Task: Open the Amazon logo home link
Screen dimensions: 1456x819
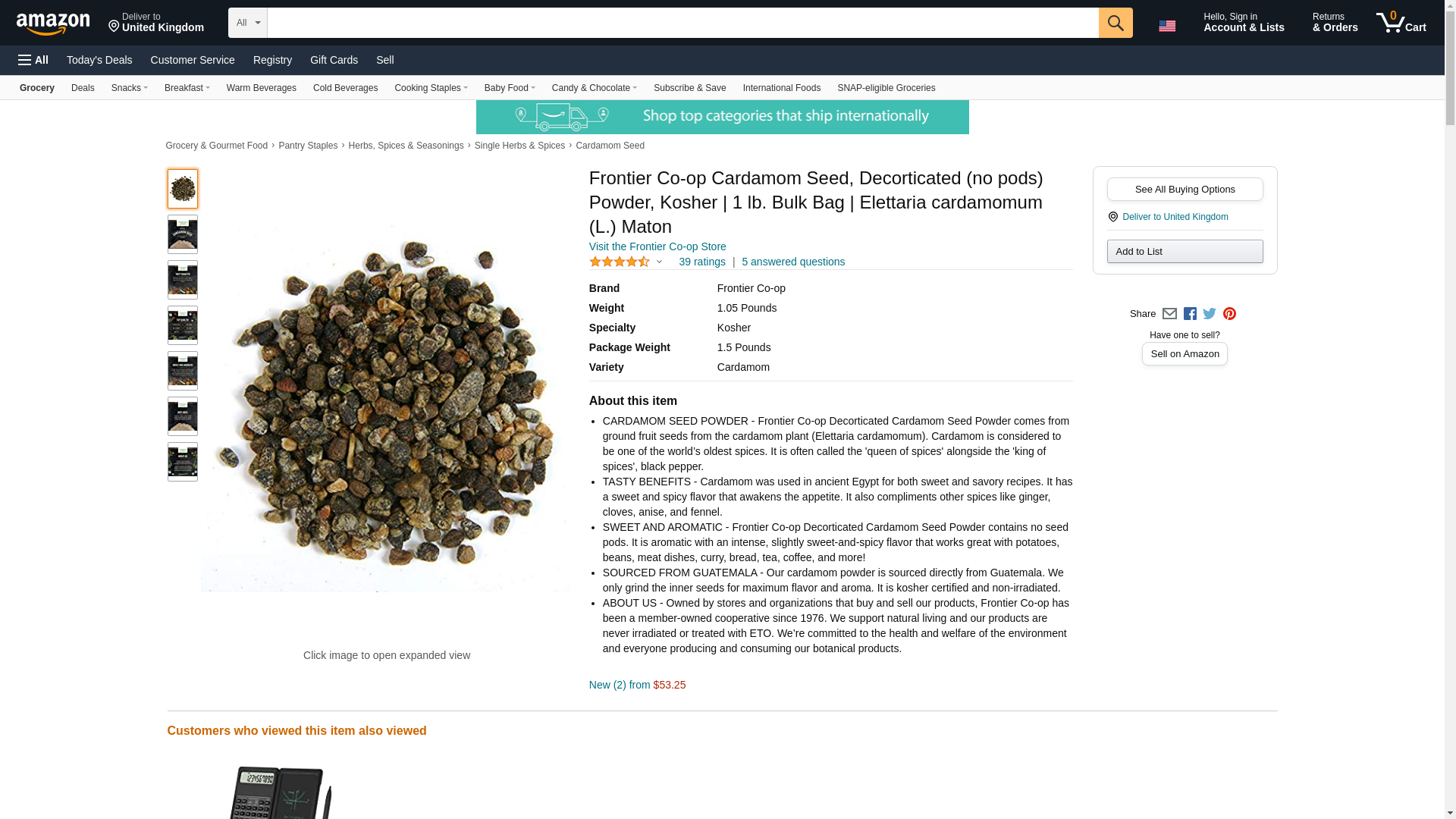Action: pos(53,24)
